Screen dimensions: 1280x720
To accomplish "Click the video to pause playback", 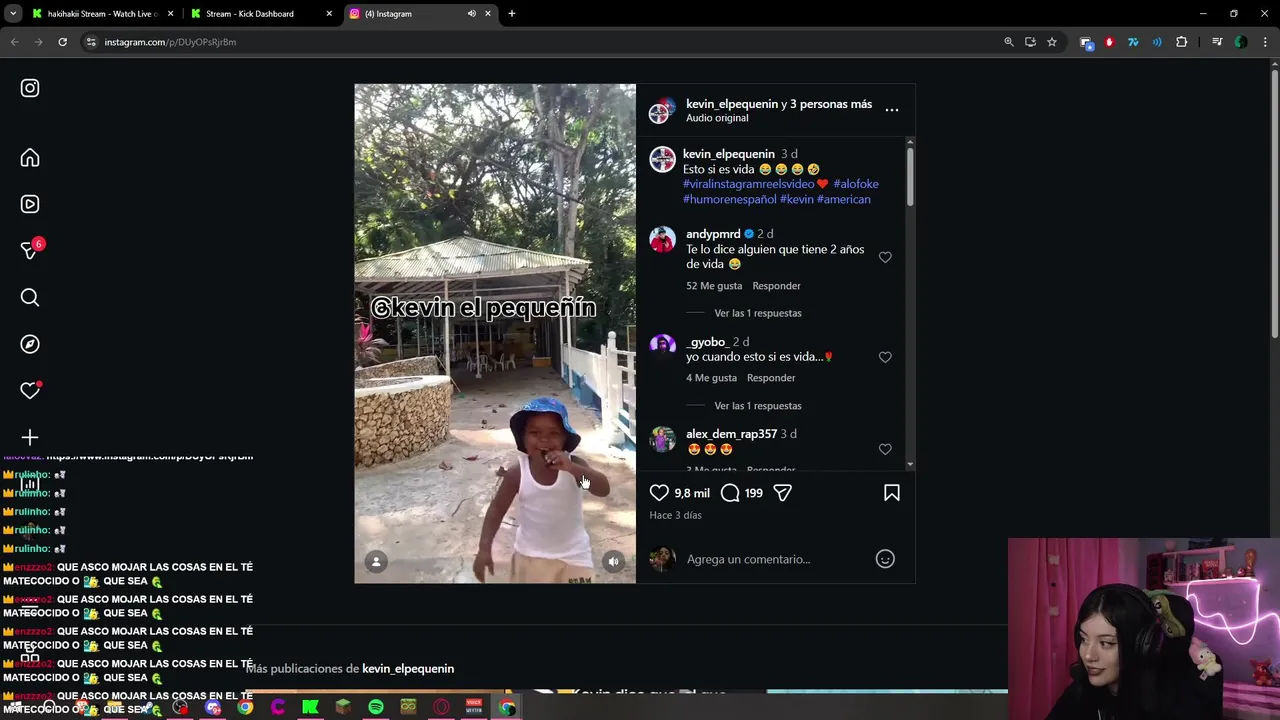I will click(494, 333).
